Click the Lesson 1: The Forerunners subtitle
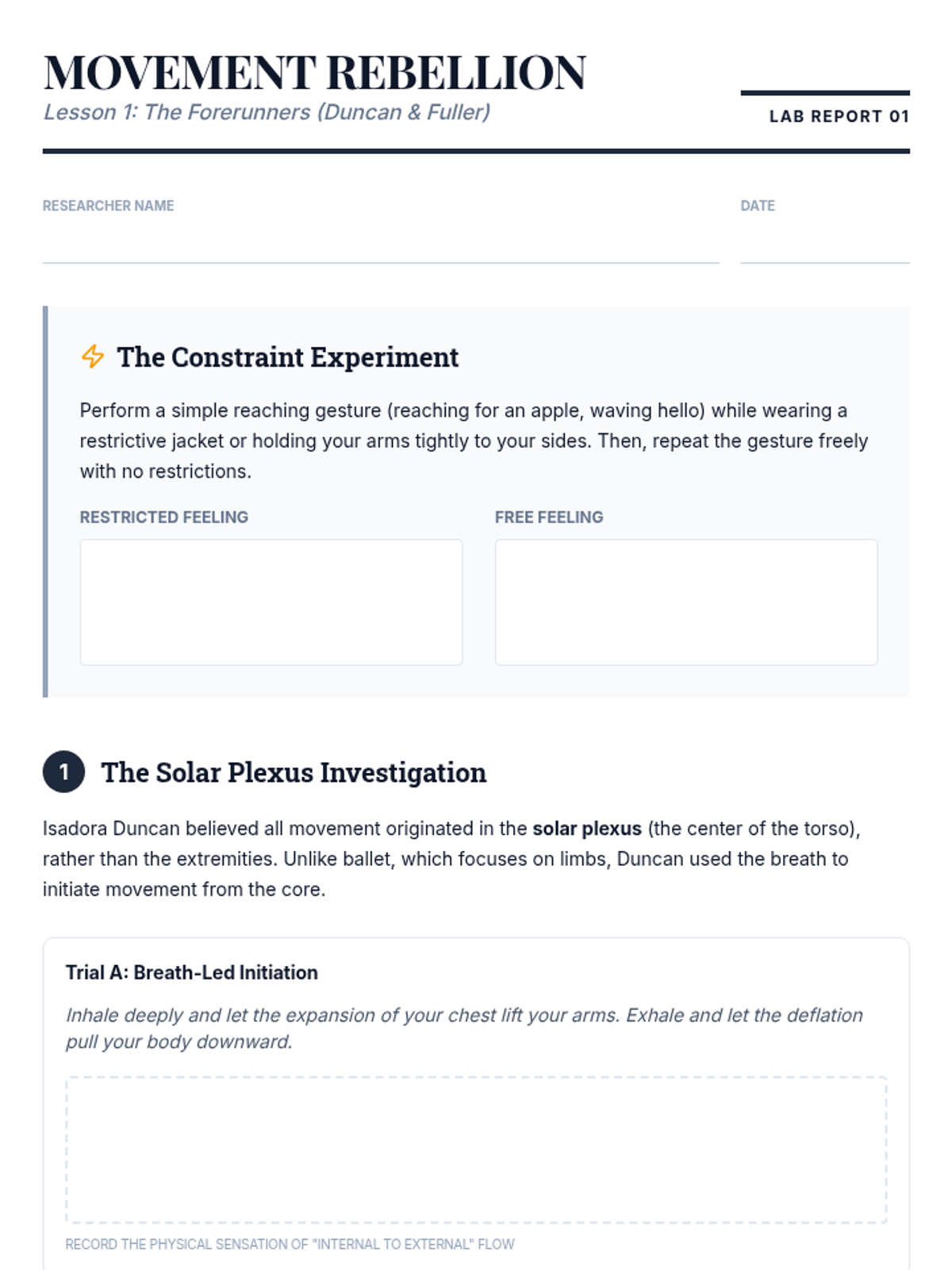Viewport: 952px width, 1270px height. tap(267, 112)
